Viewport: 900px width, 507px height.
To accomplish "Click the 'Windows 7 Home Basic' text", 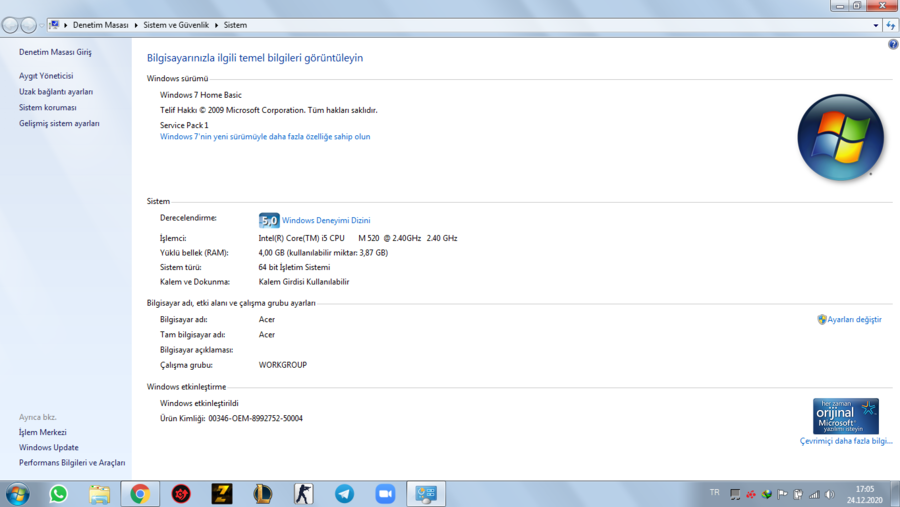I will [x=201, y=95].
